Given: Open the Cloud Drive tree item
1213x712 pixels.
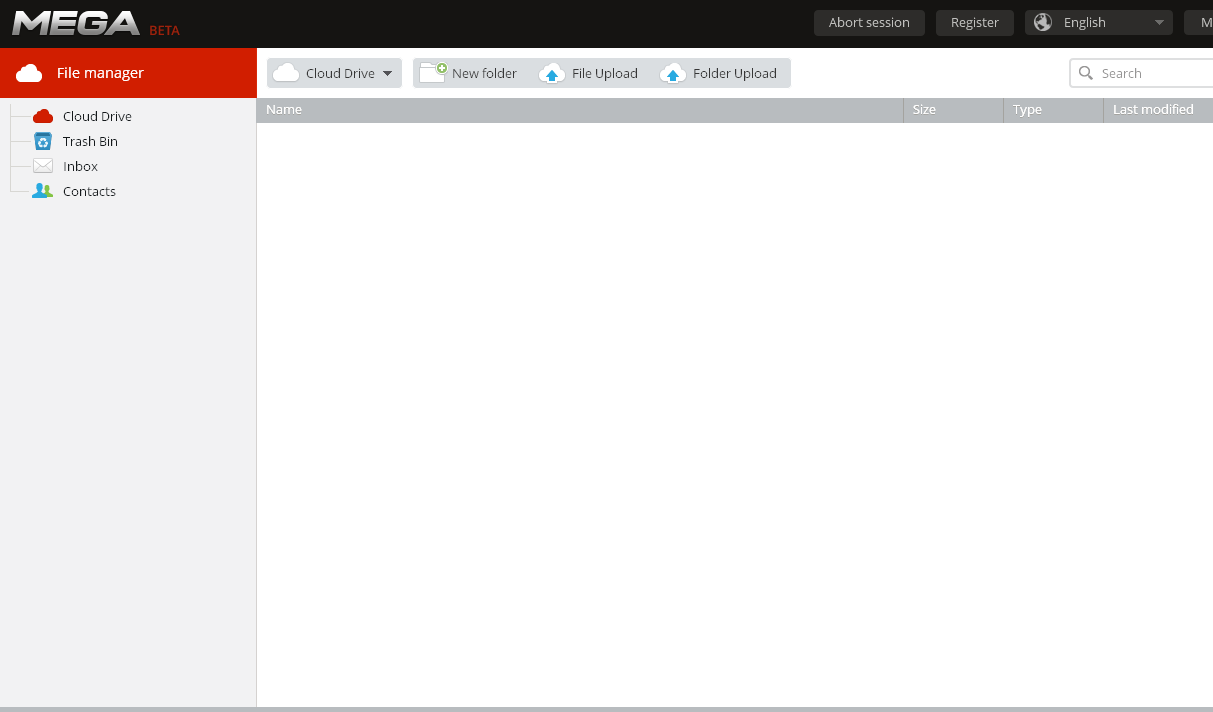Looking at the screenshot, I should point(97,116).
